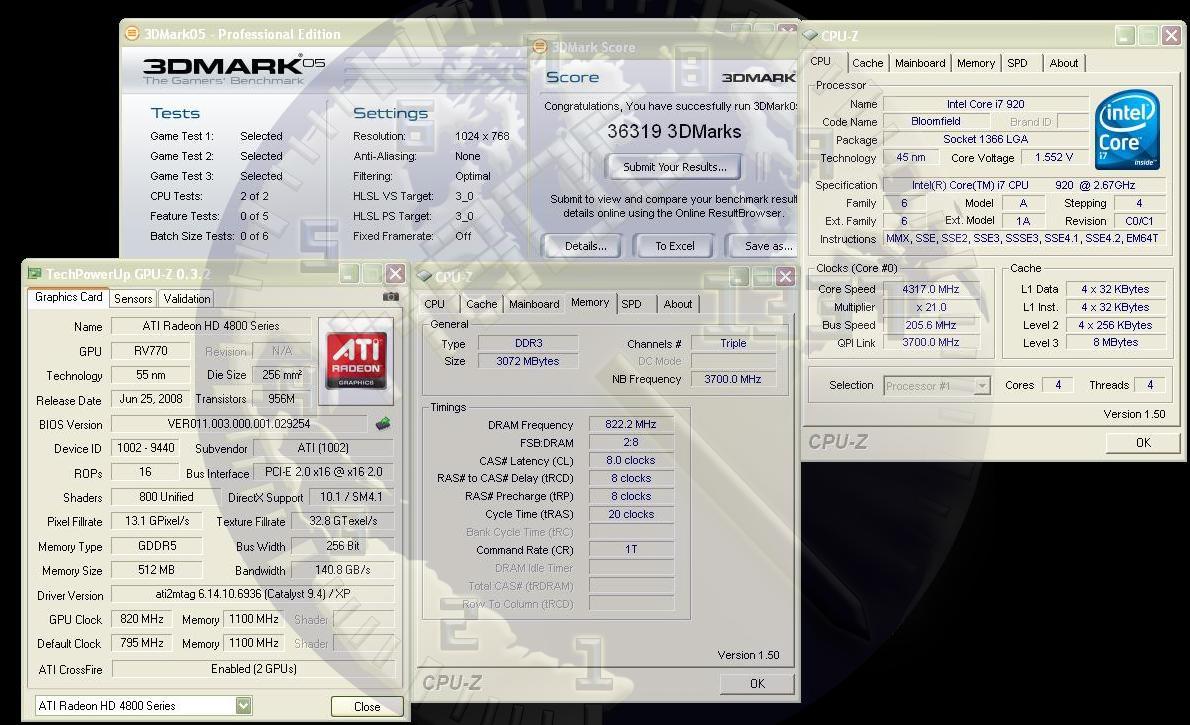The width and height of the screenshot is (1190, 725).
Task: Click the Bandwidth 140.8 GB/s value
Action: pos(343,569)
